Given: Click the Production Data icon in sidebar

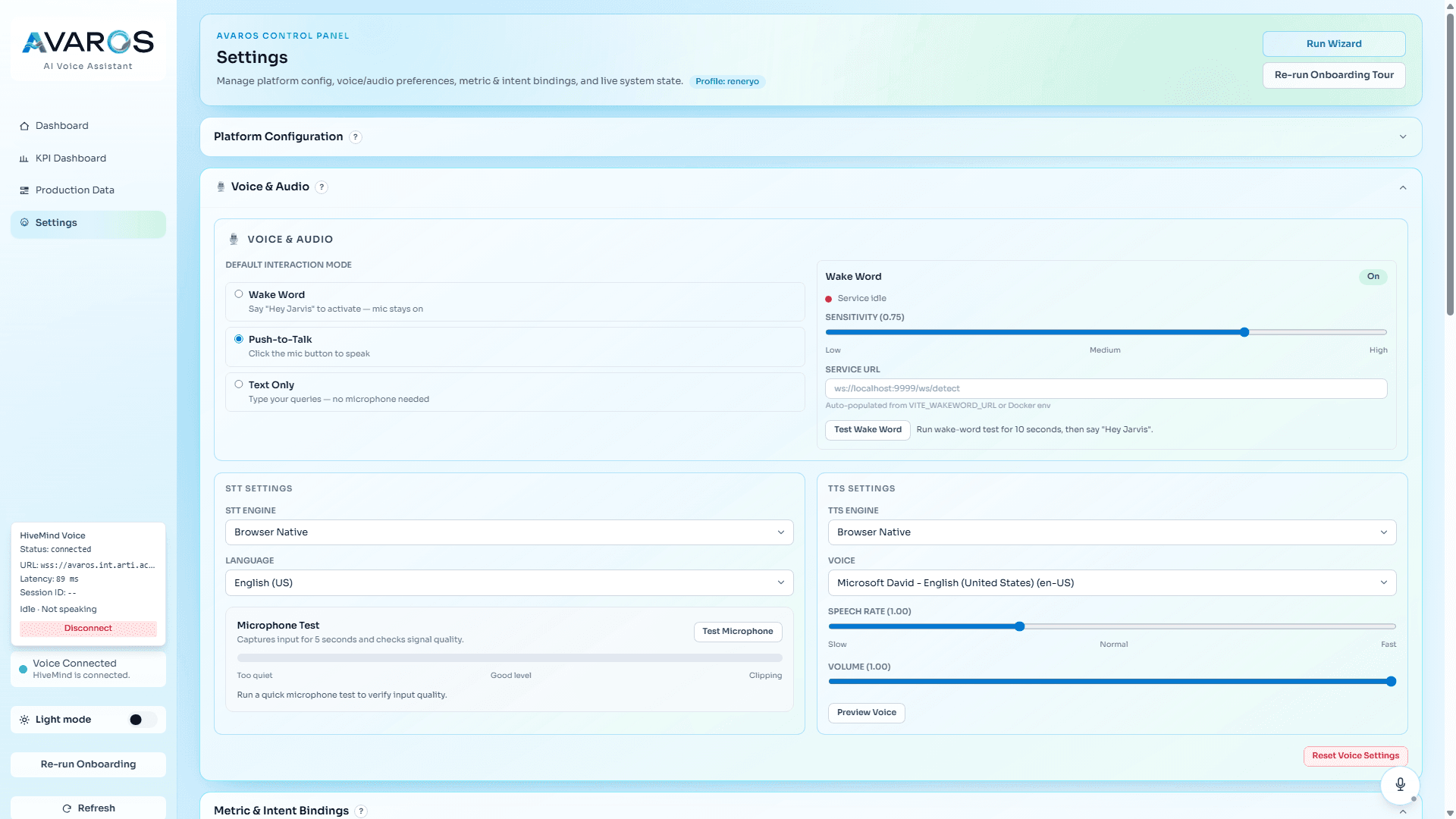Looking at the screenshot, I should tap(24, 190).
